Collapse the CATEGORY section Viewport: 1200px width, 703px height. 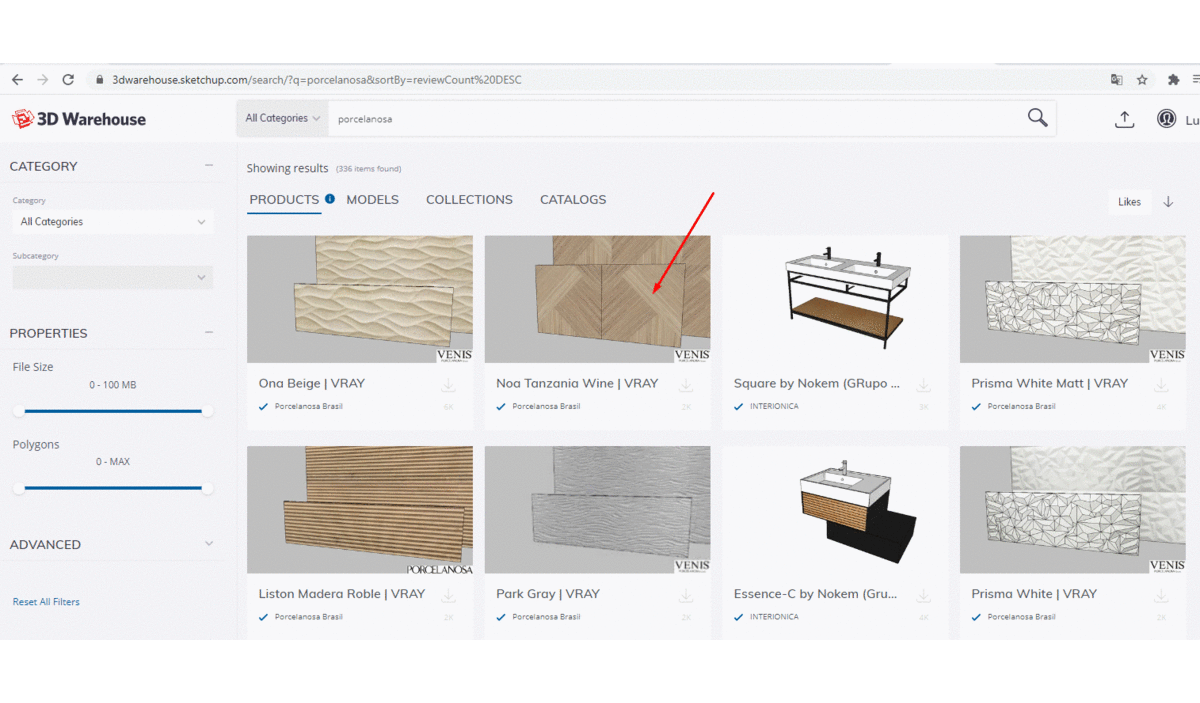pyautogui.click(x=209, y=166)
